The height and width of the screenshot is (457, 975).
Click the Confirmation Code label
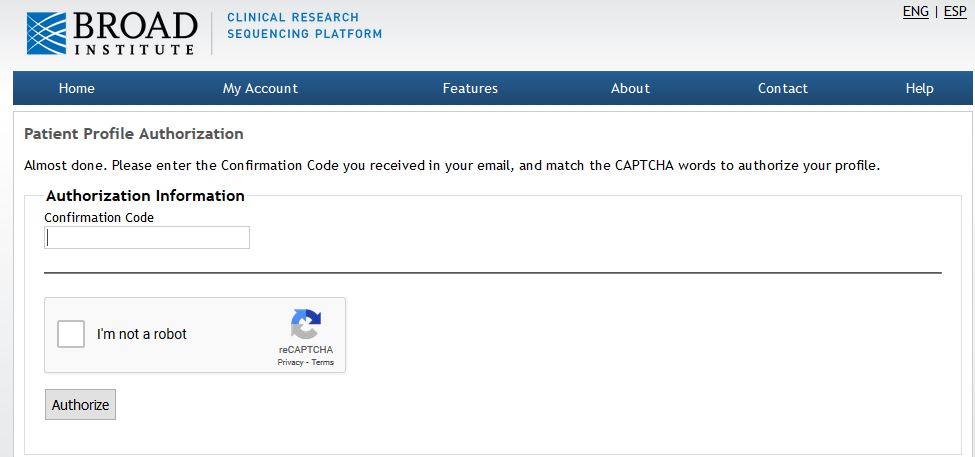click(x=99, y=218)
